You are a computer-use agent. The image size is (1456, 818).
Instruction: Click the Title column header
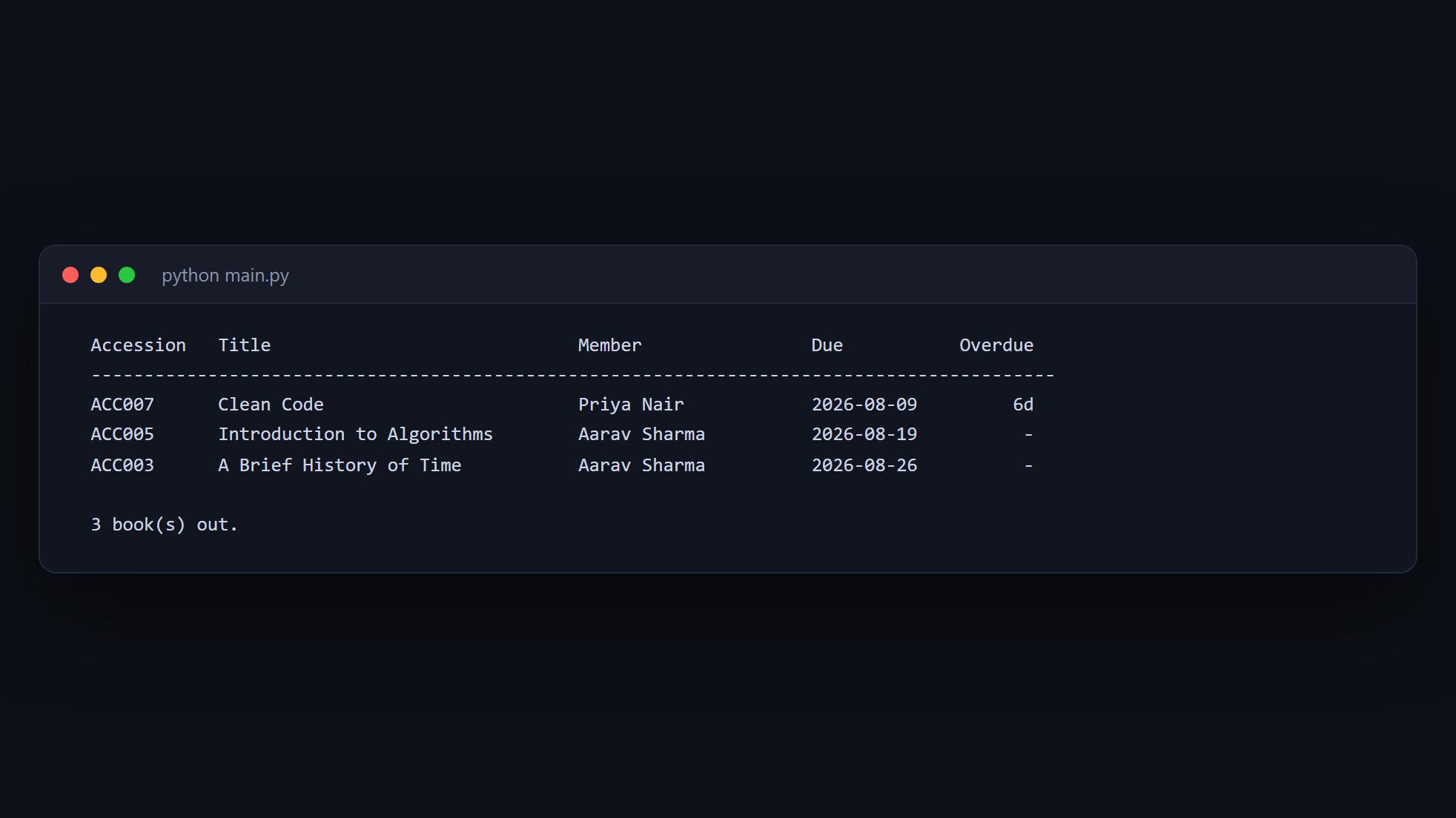(245, 345)
